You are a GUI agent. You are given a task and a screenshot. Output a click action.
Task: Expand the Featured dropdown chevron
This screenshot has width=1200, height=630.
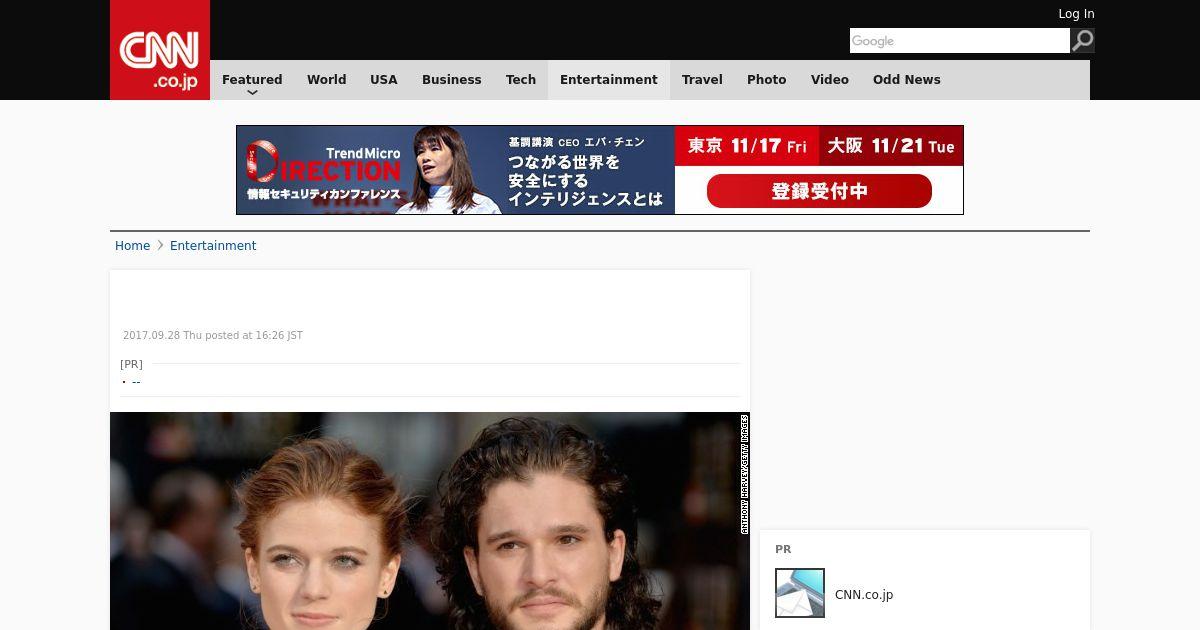(252, 93)
